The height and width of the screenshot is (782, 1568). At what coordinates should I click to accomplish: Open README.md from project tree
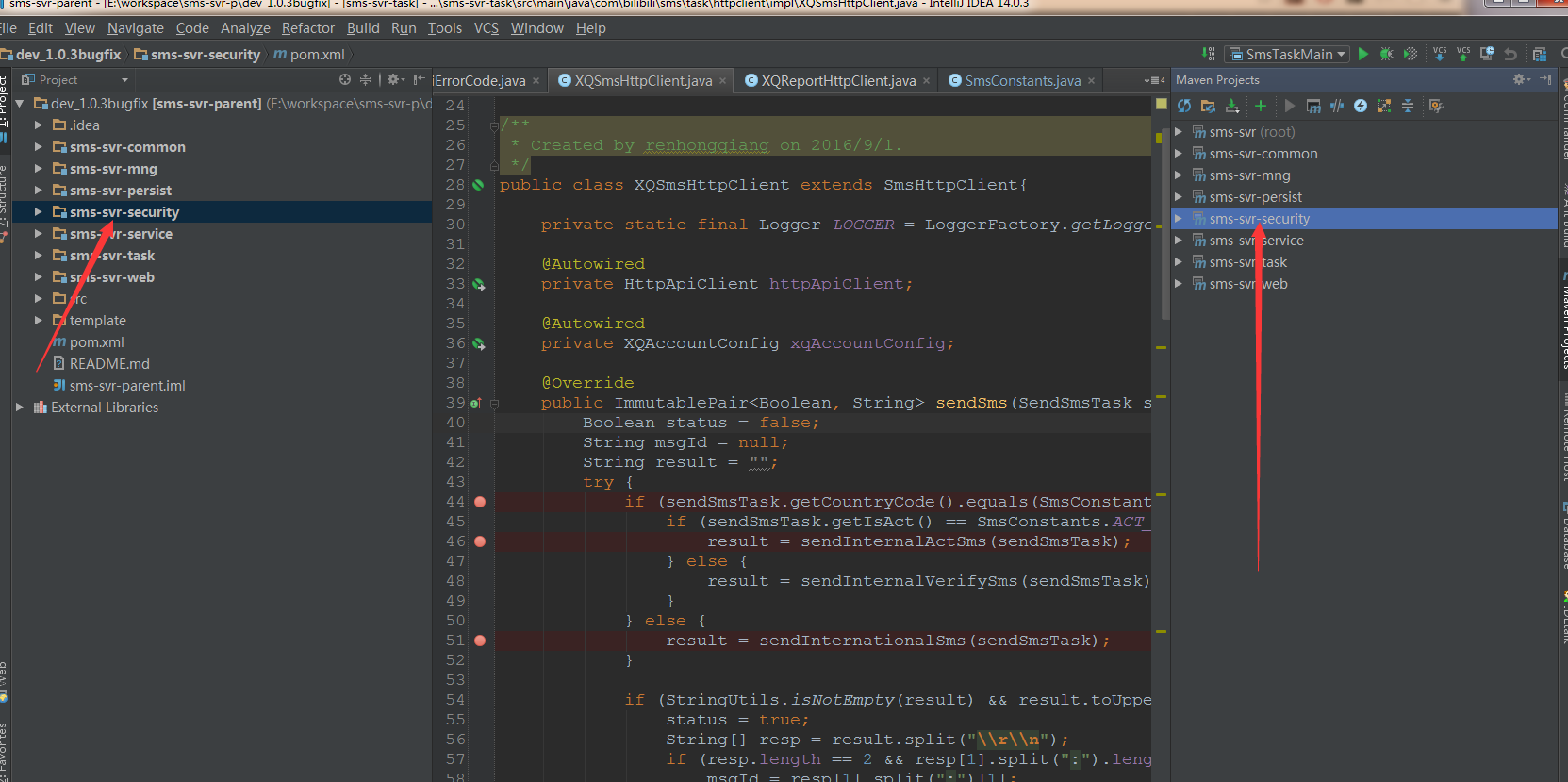point(108,364)
